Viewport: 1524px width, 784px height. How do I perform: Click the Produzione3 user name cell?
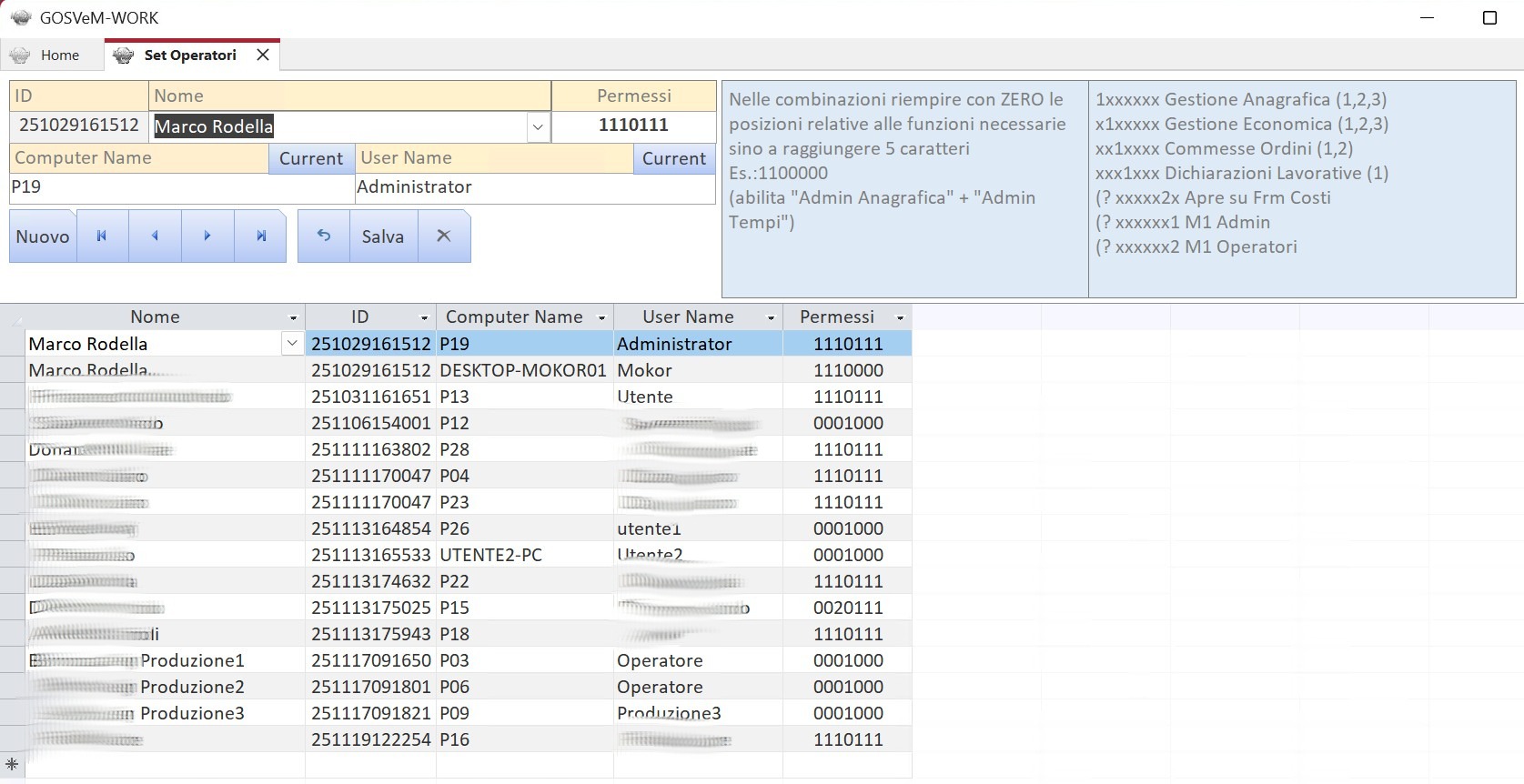(x=698, y=713)
